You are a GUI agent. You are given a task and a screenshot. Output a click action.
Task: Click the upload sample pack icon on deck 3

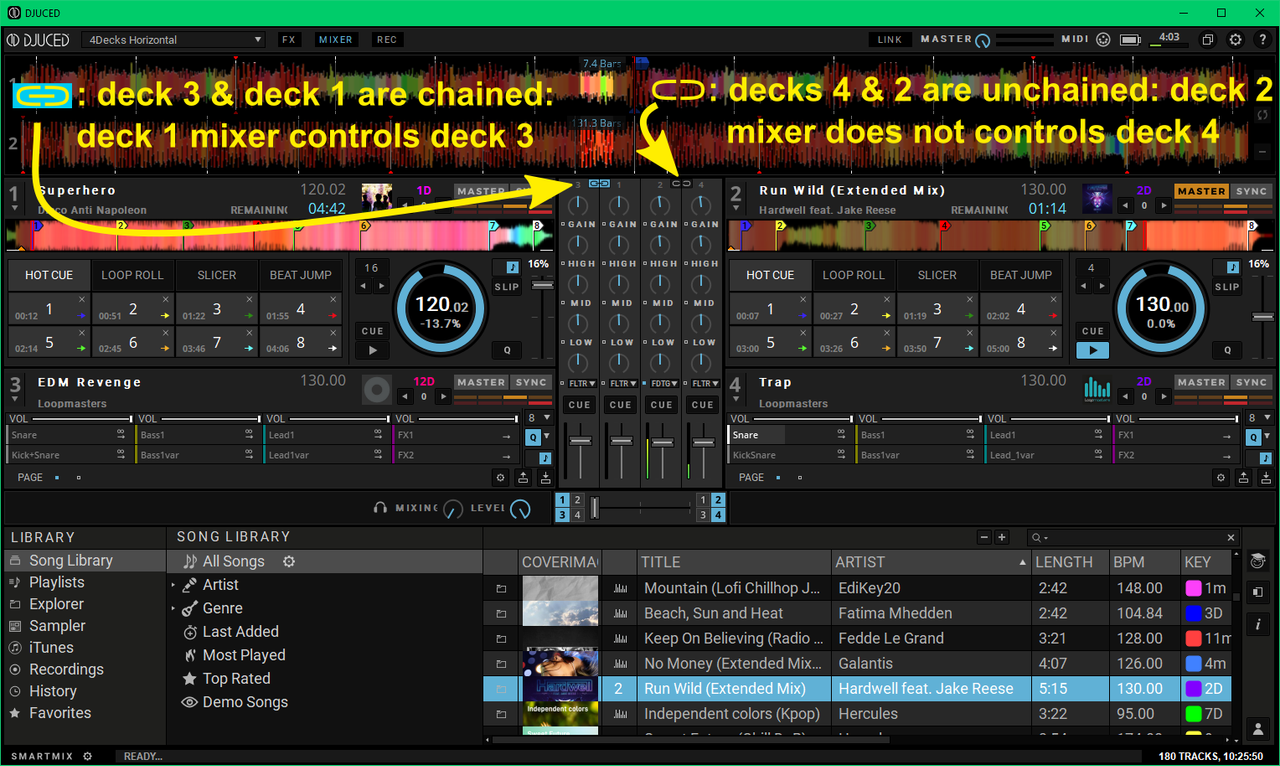tap(523, 478)
